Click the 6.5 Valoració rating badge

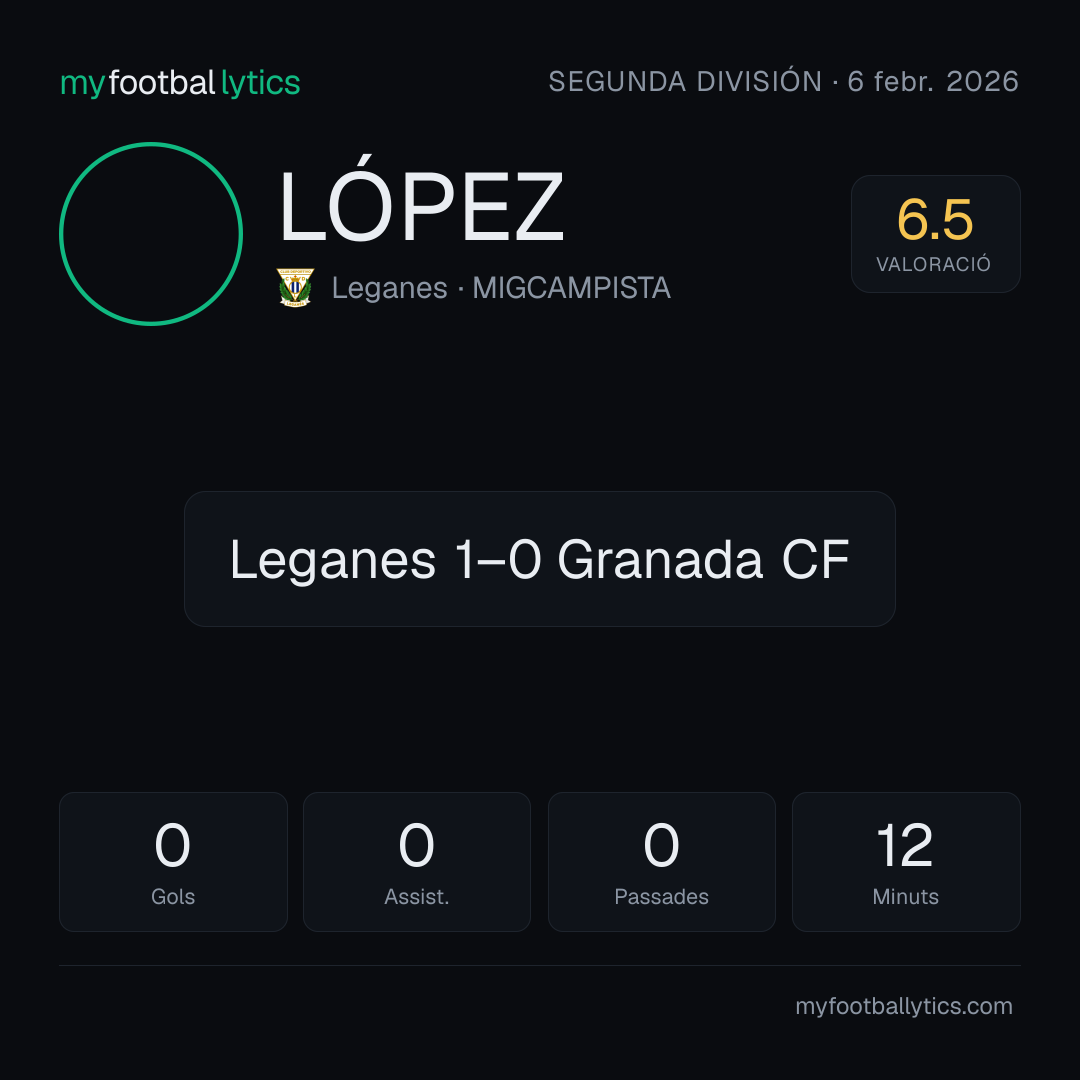click(935, 234)
